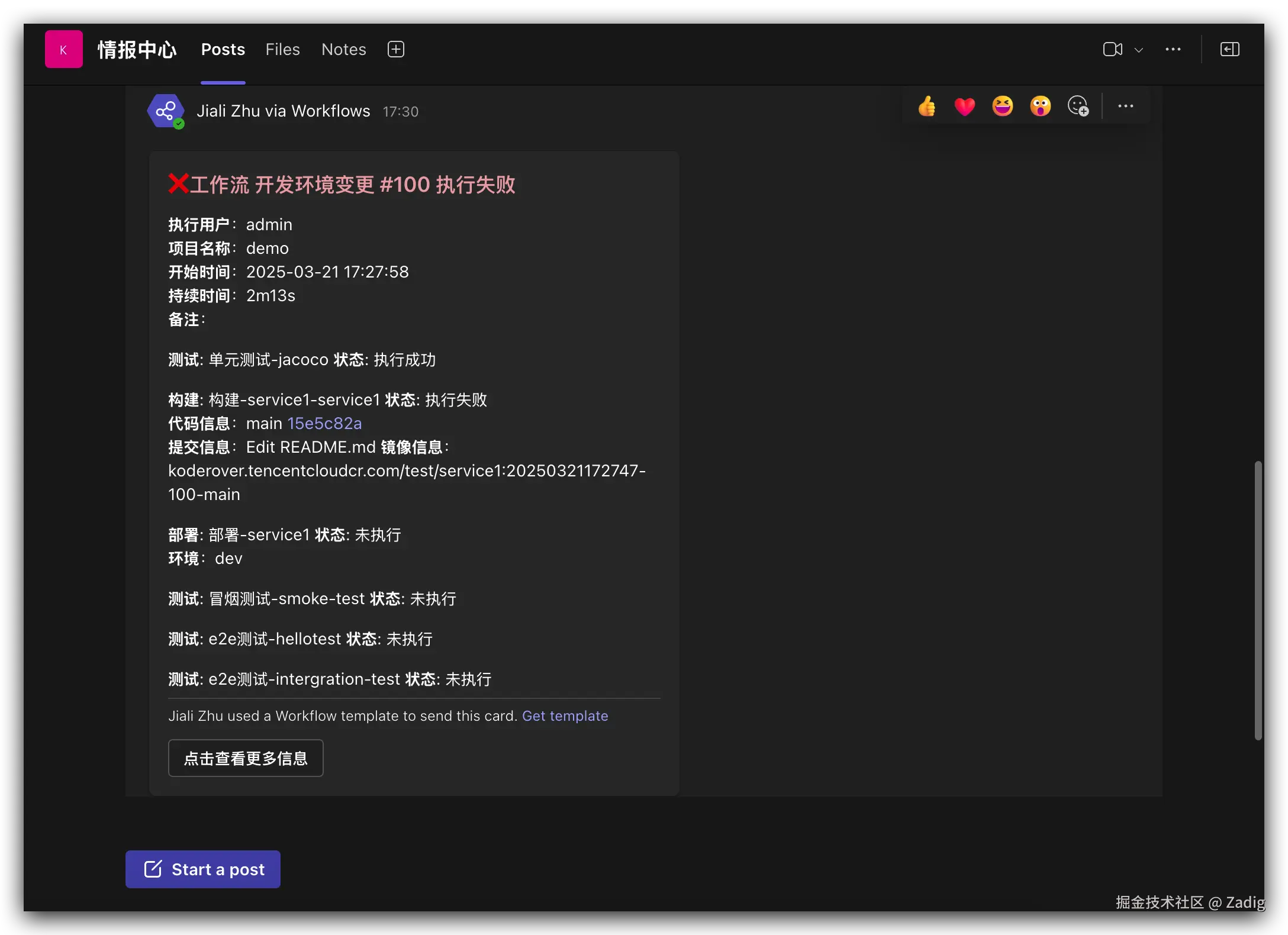Collapse the panel using the collapse icon
1288x935 pixels.
pyautogui.click(x=1229, y=49)
